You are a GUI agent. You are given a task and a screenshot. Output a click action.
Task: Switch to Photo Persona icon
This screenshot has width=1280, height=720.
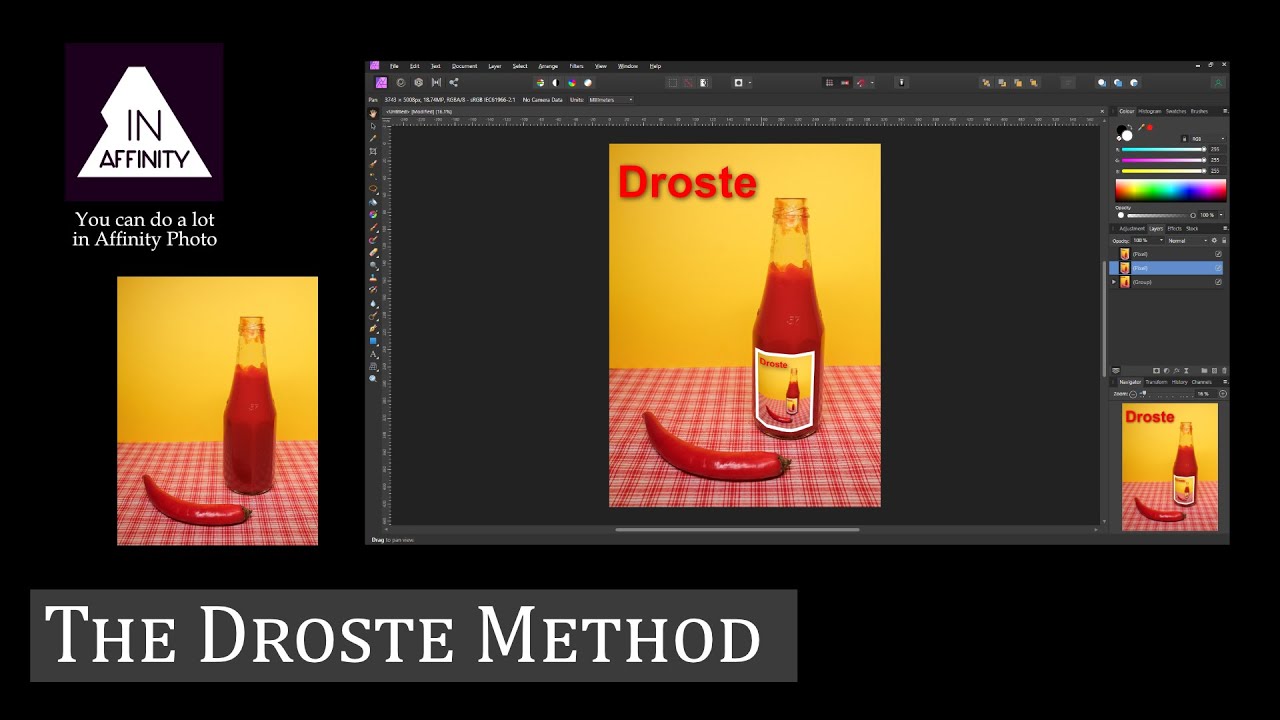381,83
